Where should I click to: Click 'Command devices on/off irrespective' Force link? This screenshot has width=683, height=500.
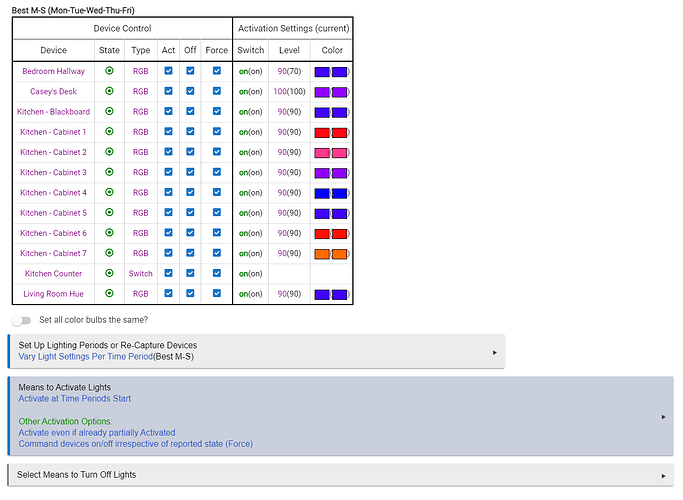[135, 444]
